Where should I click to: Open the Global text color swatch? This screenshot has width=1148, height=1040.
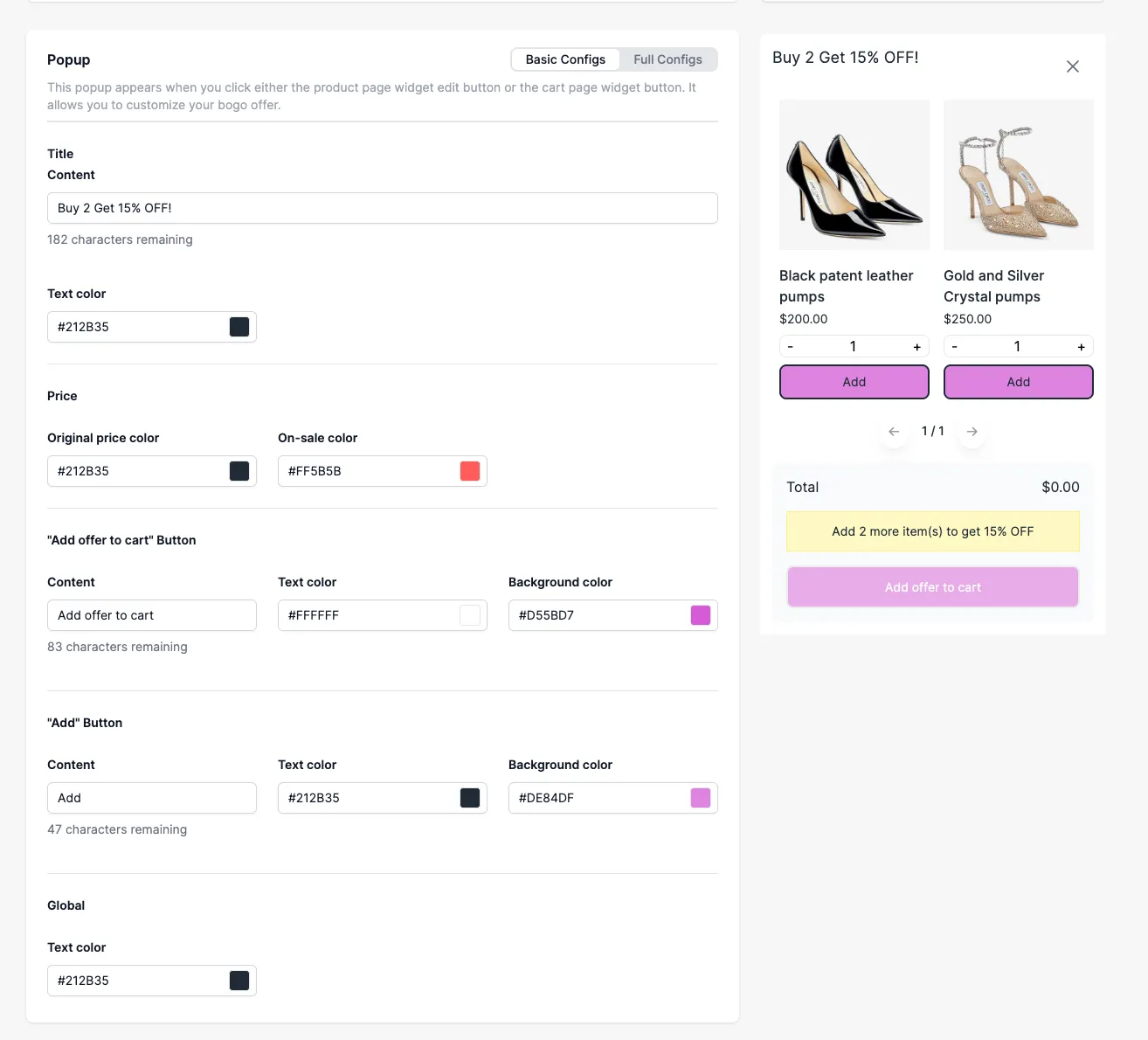(x=239, y=981)
